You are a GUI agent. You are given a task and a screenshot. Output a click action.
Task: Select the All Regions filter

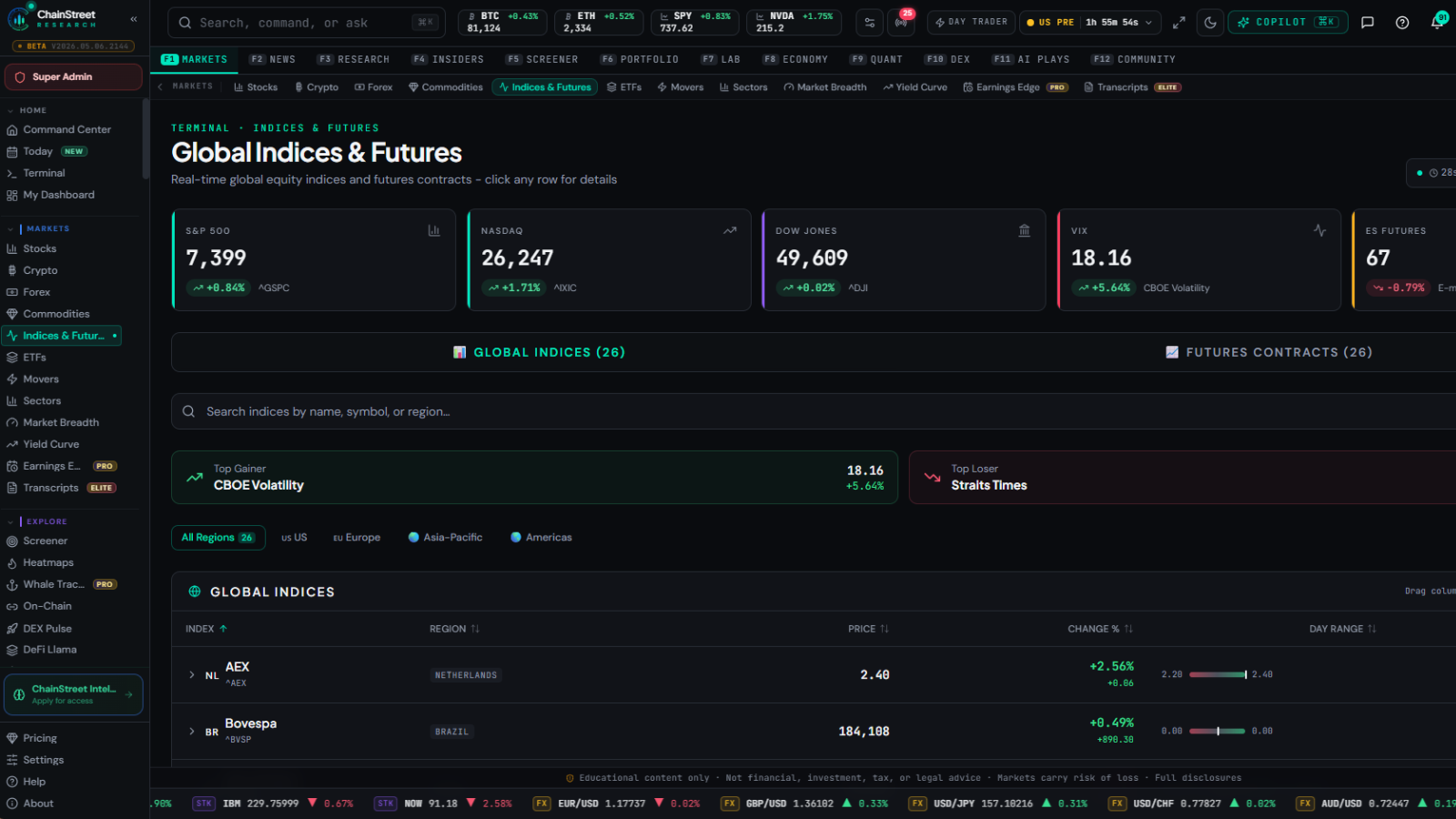click(218, 538)
